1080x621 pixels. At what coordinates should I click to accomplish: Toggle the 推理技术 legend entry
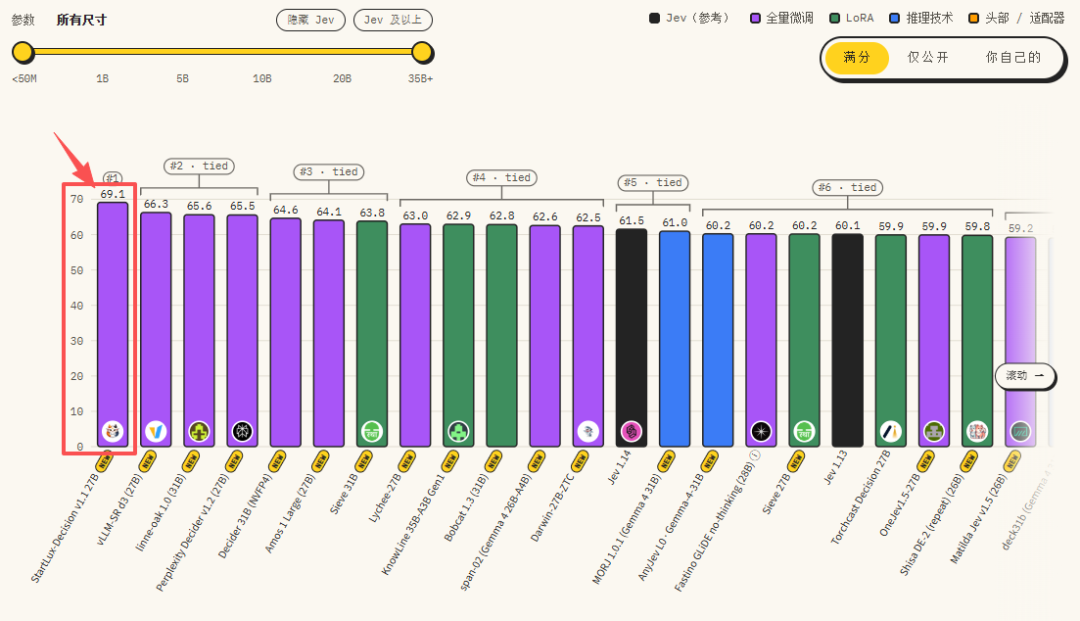click(922, 18)
